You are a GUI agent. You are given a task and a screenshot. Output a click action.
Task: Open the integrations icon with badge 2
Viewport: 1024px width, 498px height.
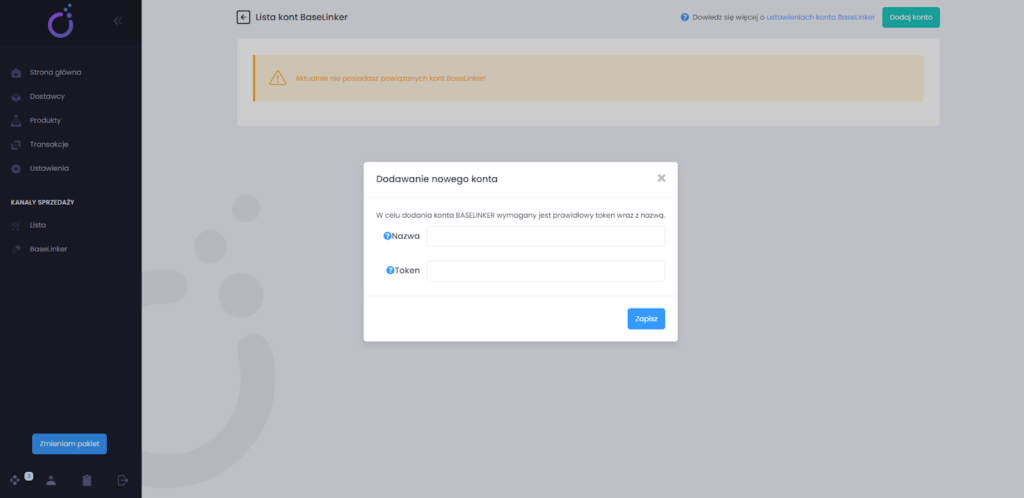16,480
